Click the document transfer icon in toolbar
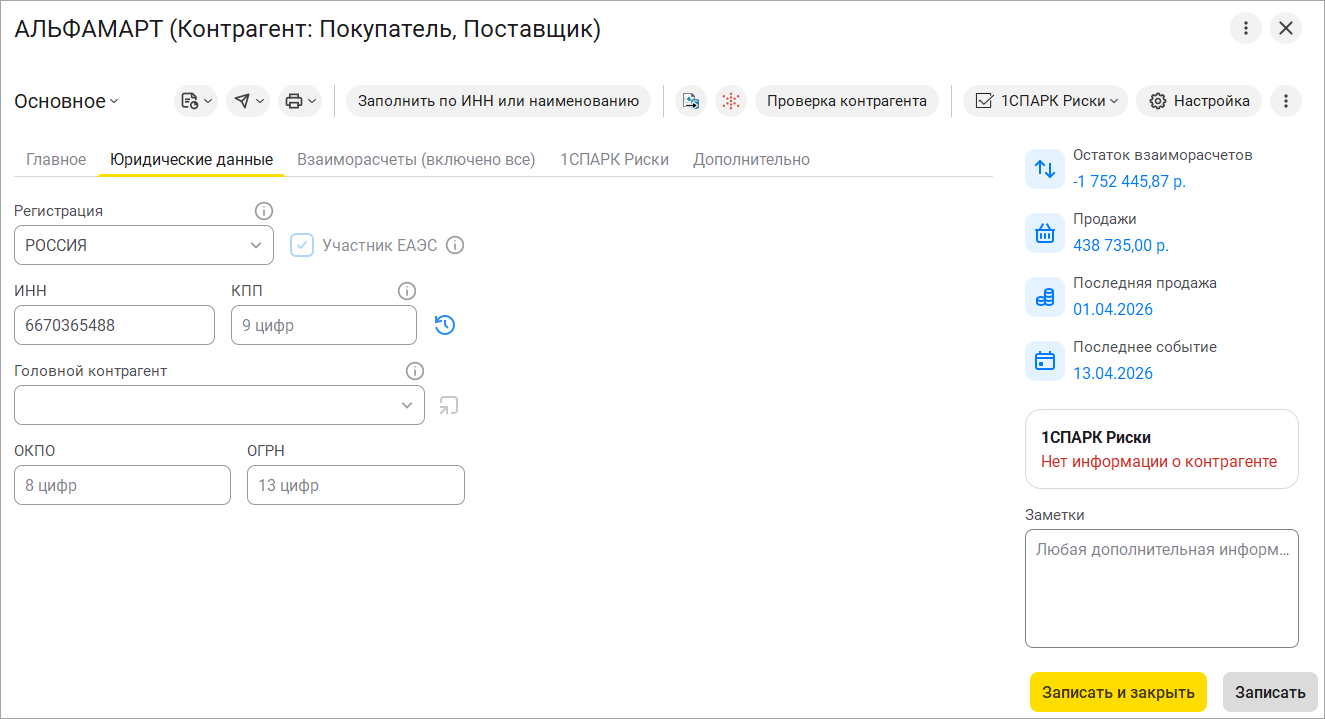1325x719 pixels. [690, 101]
